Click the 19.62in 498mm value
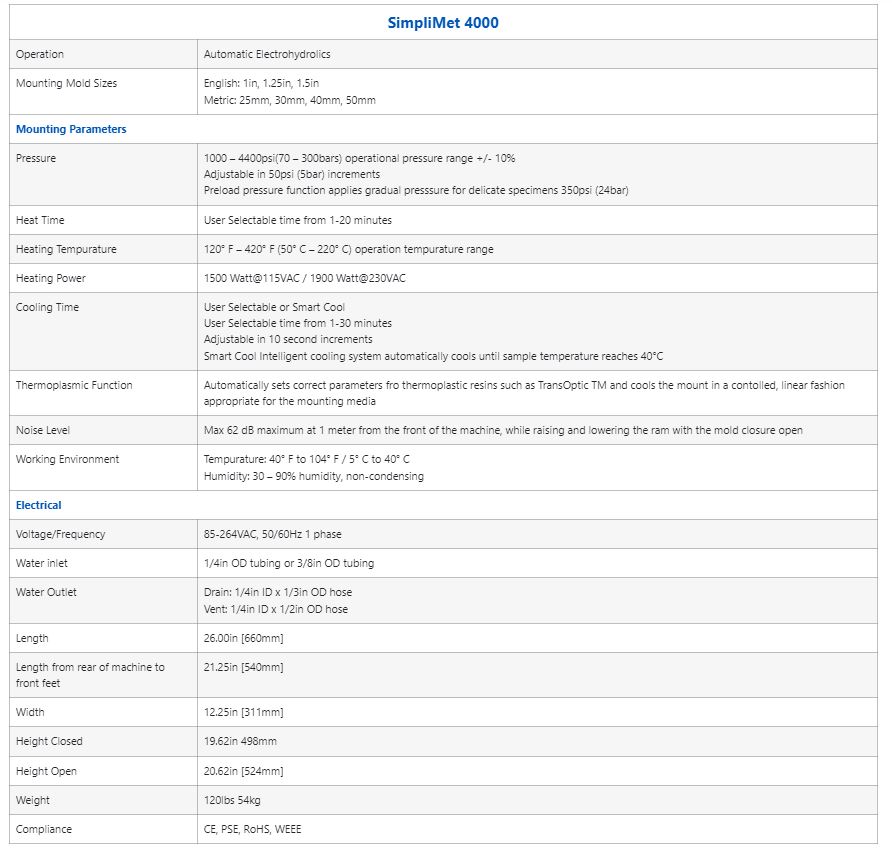Screen dimensions: 892x854 240,741
